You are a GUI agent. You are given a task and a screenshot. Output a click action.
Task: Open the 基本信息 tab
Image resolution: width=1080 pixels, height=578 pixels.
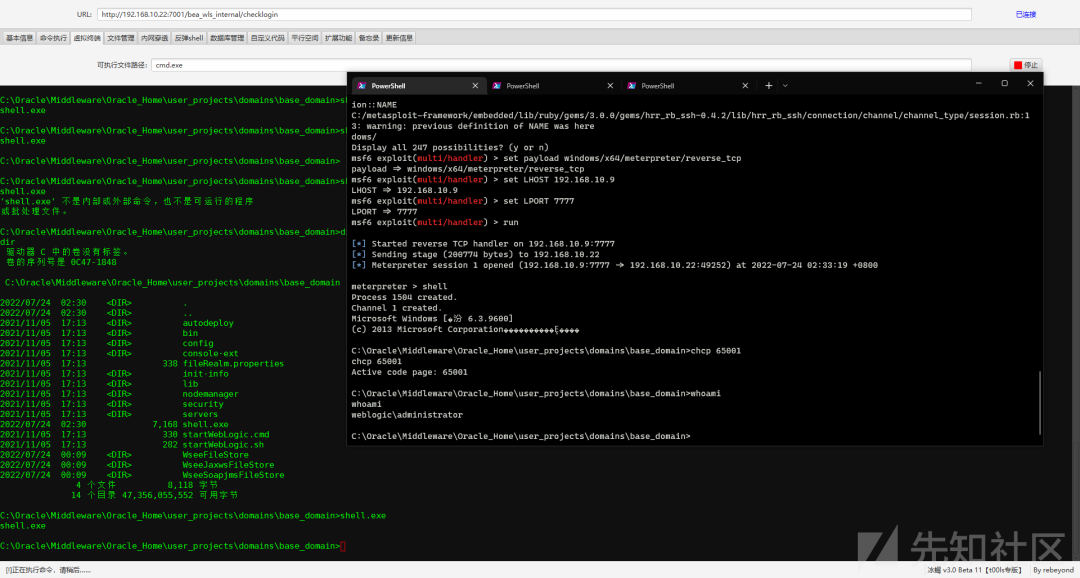pos(19,38)
